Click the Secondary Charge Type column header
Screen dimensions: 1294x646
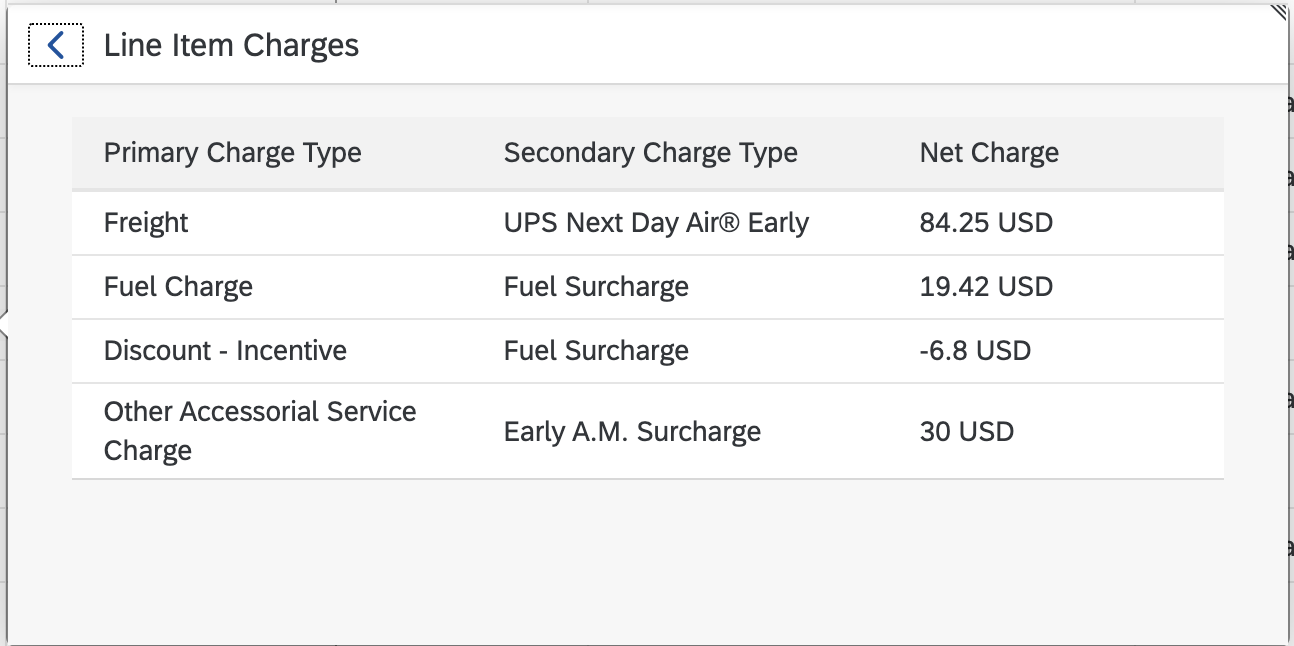click(x=650, y=152)
